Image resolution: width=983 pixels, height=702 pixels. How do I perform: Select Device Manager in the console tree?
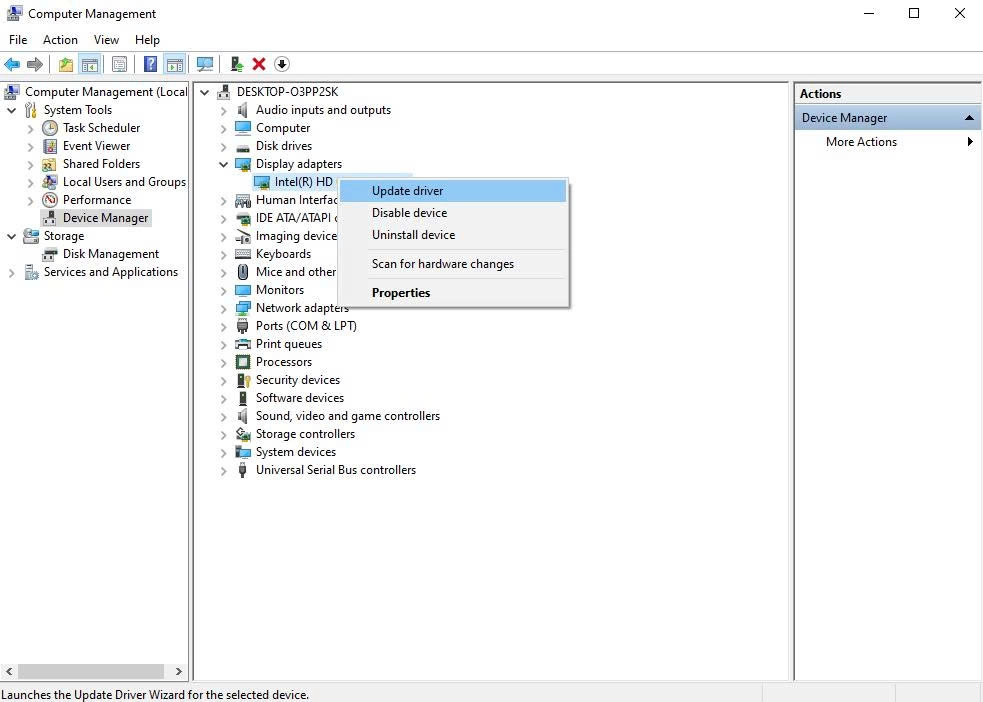pyautogui.click(x=105, y=218)
